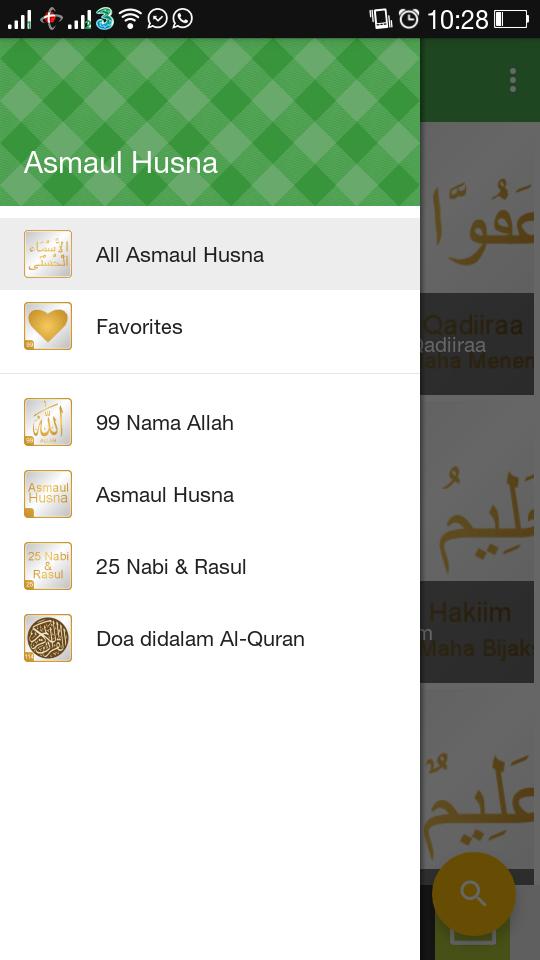Open the 99 Nama Allah label
540x960 pixels.
[165, 423]
